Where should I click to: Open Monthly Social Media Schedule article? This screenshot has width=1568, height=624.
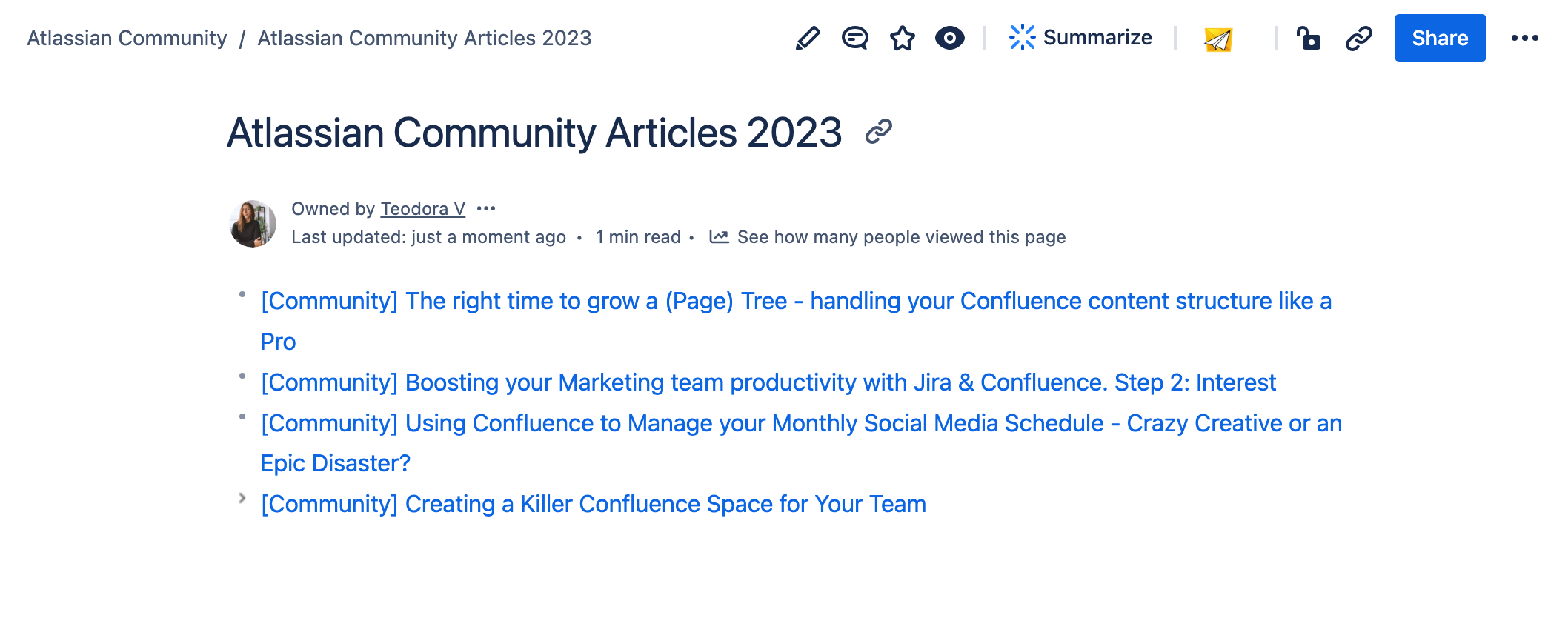(x=801, y=442)
